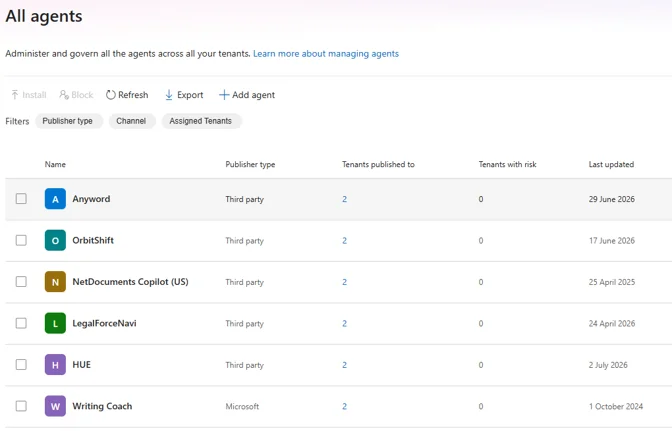Screen dimensions: 672x431
Task: Click HUE's 'Third party' publisher cell
Action: (x=245, y=365)
